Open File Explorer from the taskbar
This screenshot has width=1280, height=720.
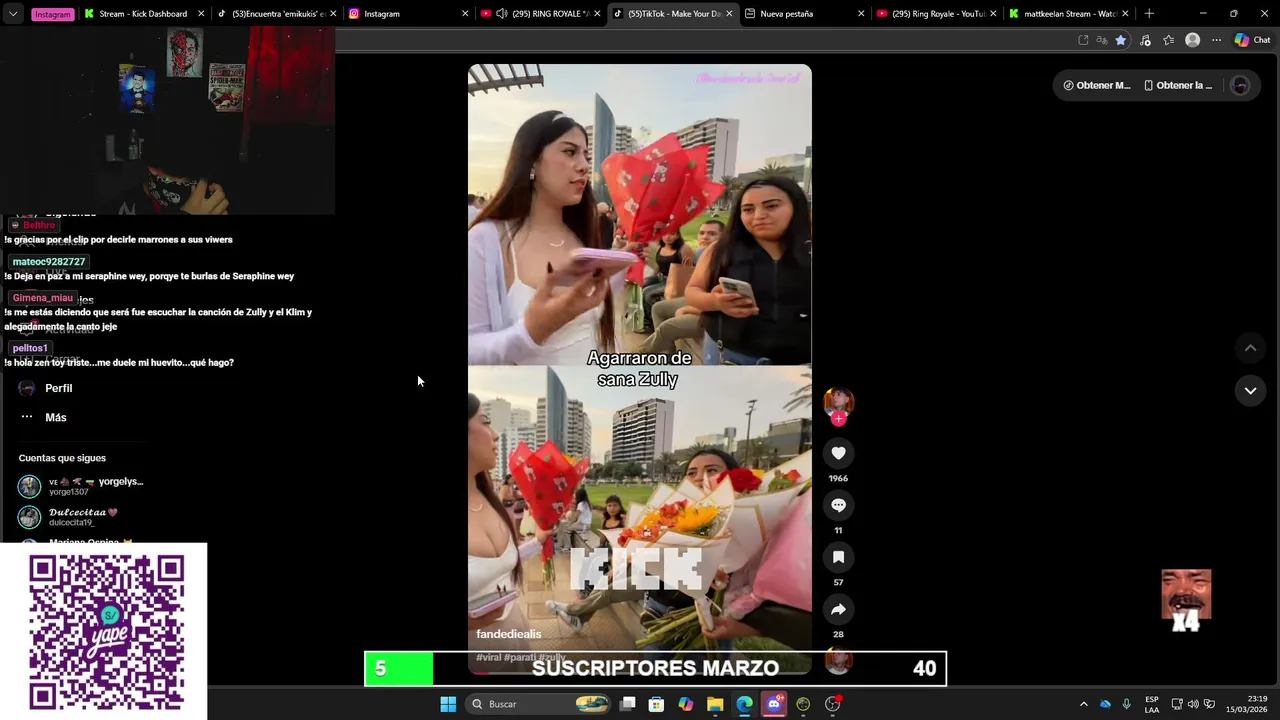pyautogui.click(x=715, y=704)
